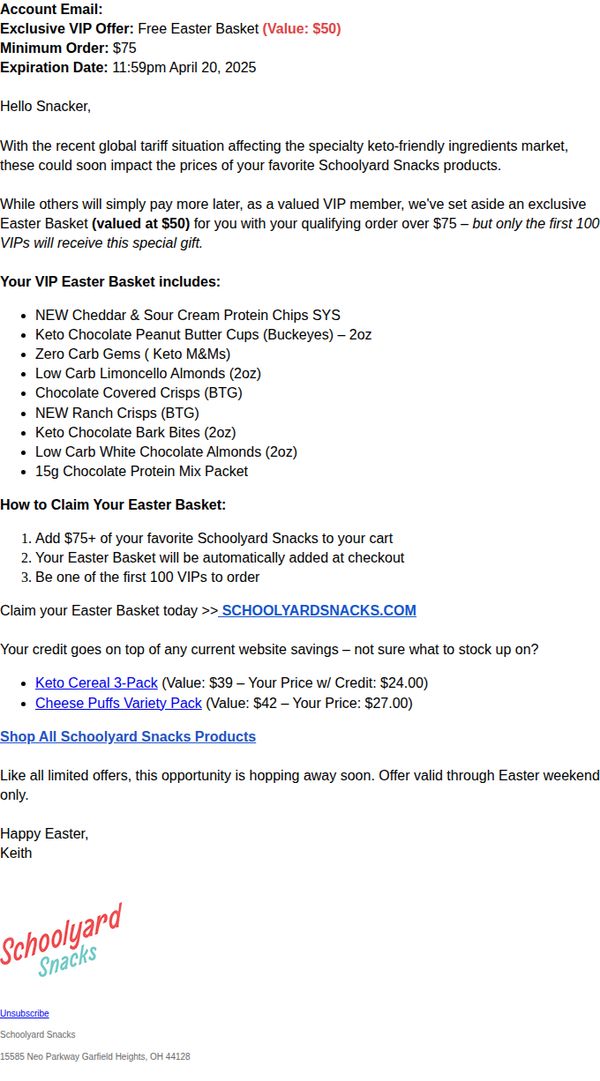Click the Schoolyard Snacks logo image
600x1081 pixels.
61,940
